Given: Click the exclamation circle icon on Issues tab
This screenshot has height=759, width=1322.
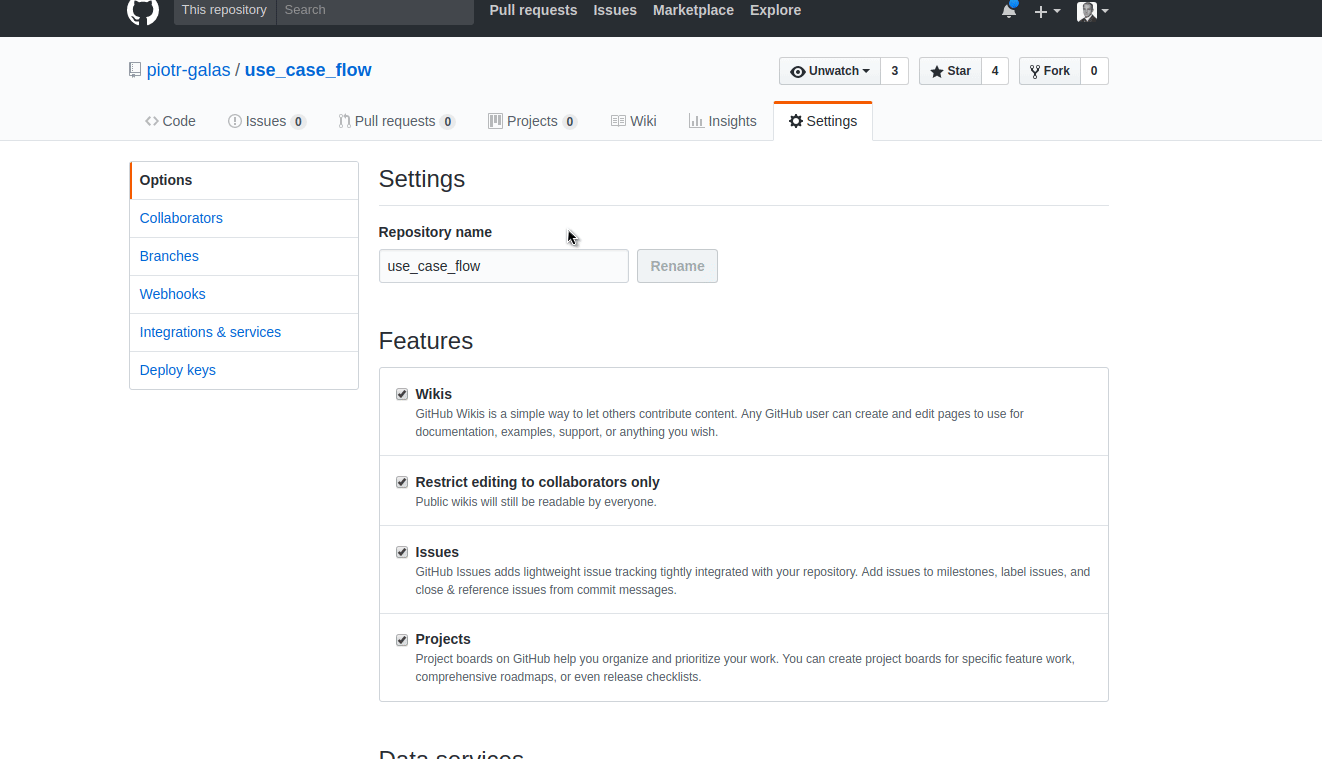Looking at the screenshot, I should pos(235,121).
